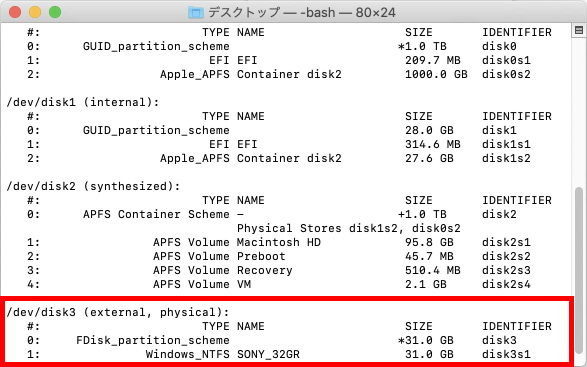This screenshot has width=587, height=367.
Task: Click the '*1.0 TB' size of disk0
Action: point(423,46)
